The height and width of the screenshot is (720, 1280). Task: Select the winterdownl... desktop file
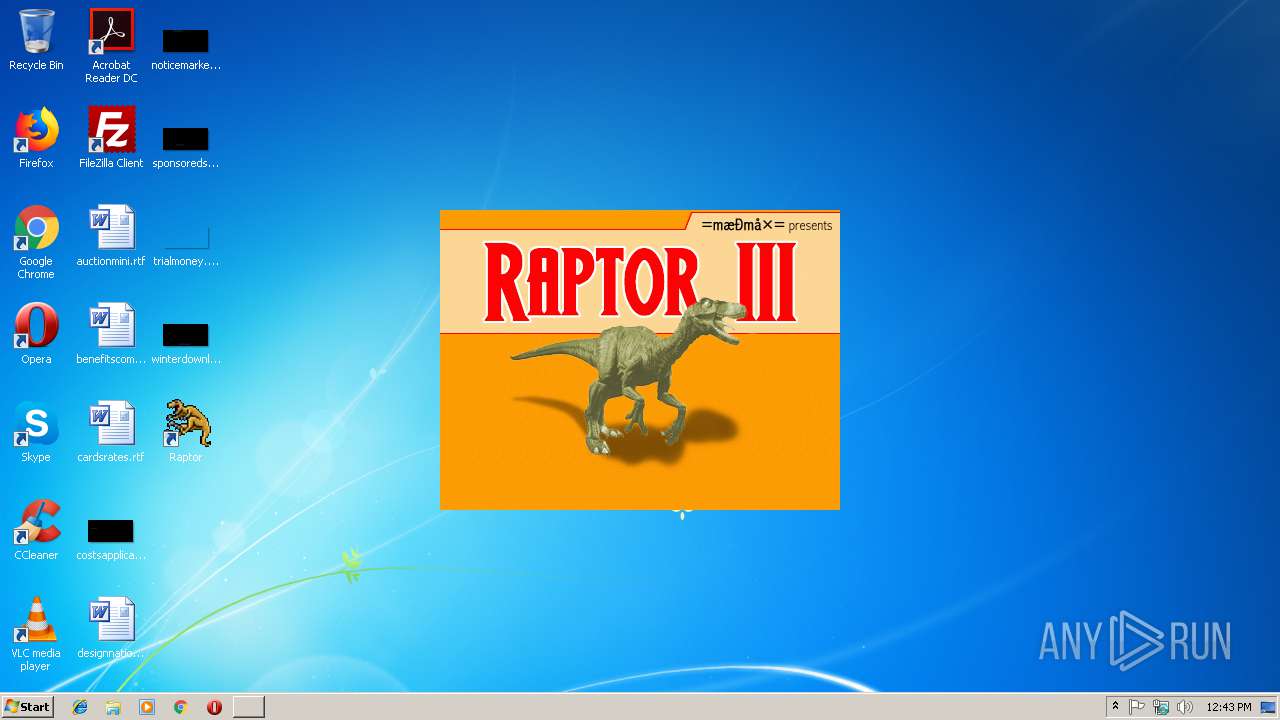[186, 342]
